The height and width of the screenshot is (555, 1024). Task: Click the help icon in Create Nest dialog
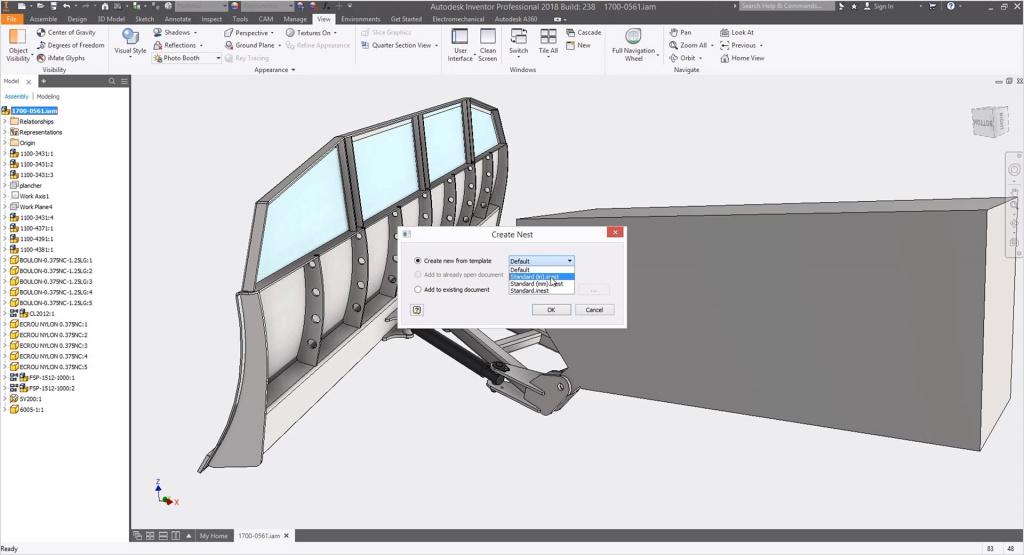tap(417, 310)
